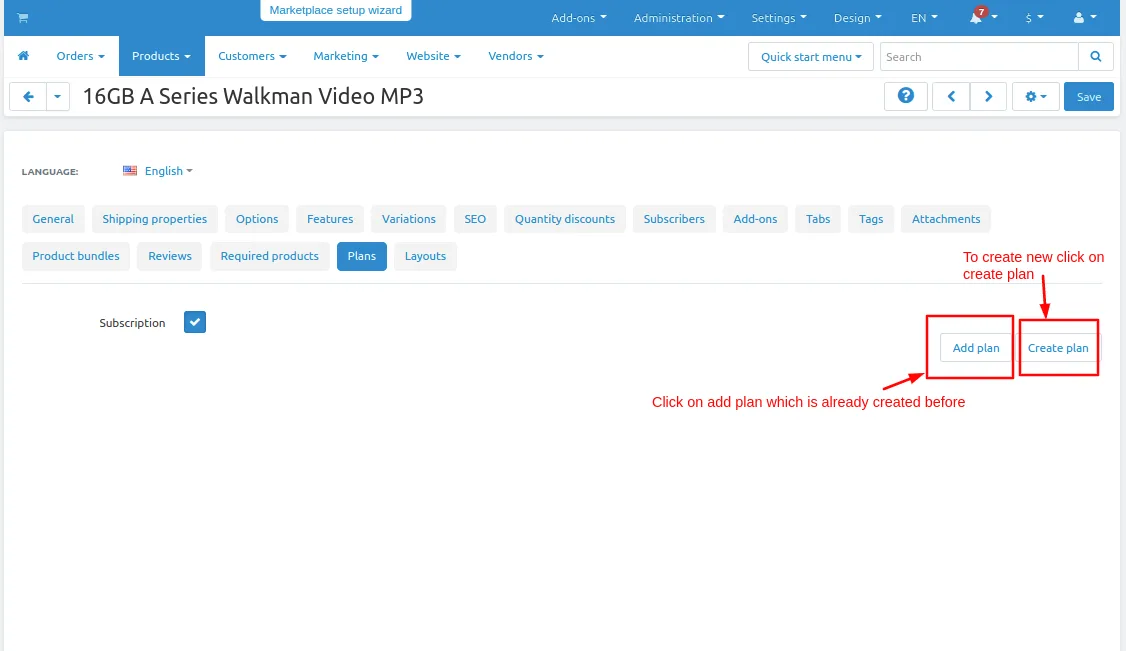Viewport: 1126px width, 651px height.
Task: Click the Add plan button
Action: coord(976,348)
